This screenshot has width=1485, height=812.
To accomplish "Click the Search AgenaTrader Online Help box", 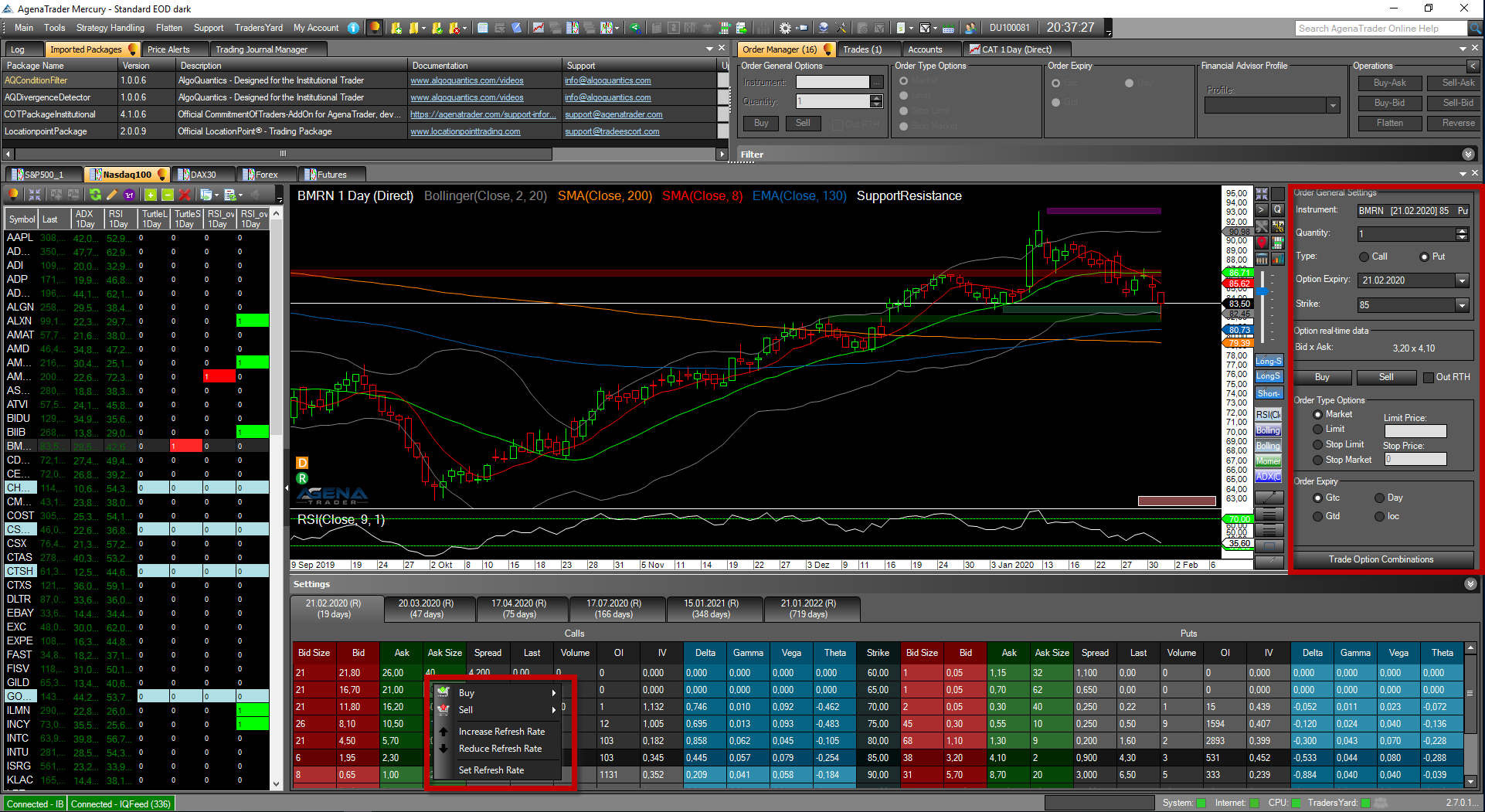I will click(x=1381, y=29).
